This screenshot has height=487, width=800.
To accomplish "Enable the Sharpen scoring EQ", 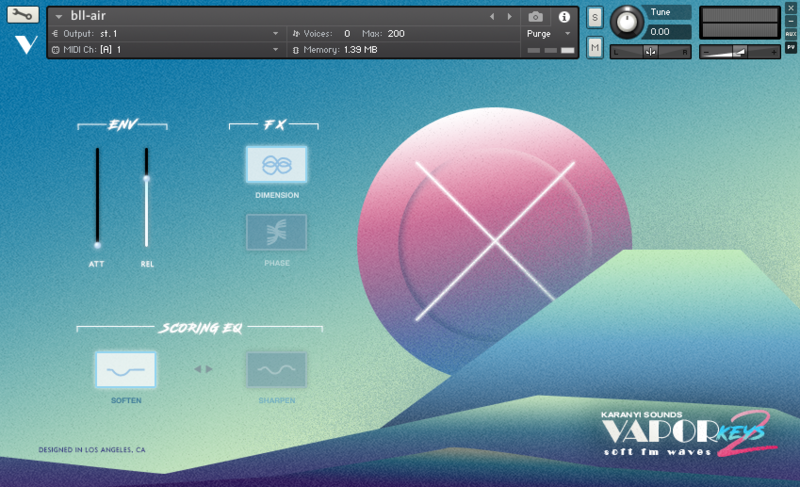I will point(277,370).
